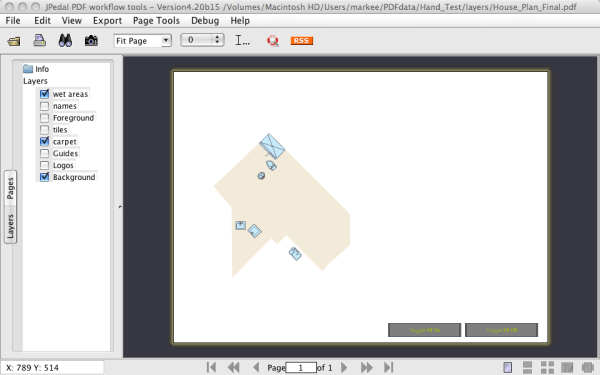Collapse the side panel divider arrow
This screenshot has width=600, height=375.
pyautogui.click(x=120, y=207)
